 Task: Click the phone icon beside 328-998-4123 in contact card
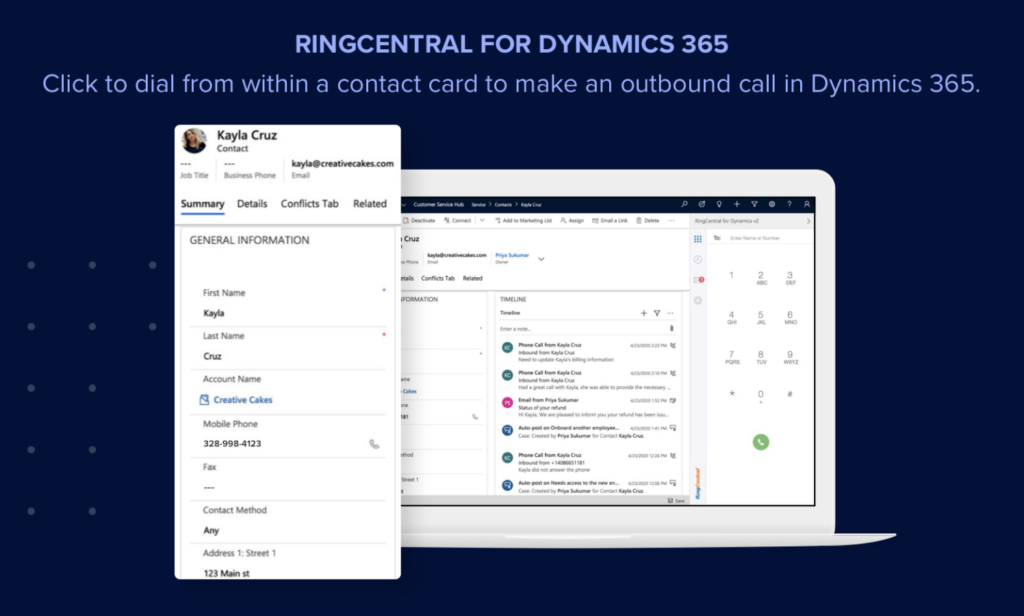pyautogui.click(x=374, y=443)
